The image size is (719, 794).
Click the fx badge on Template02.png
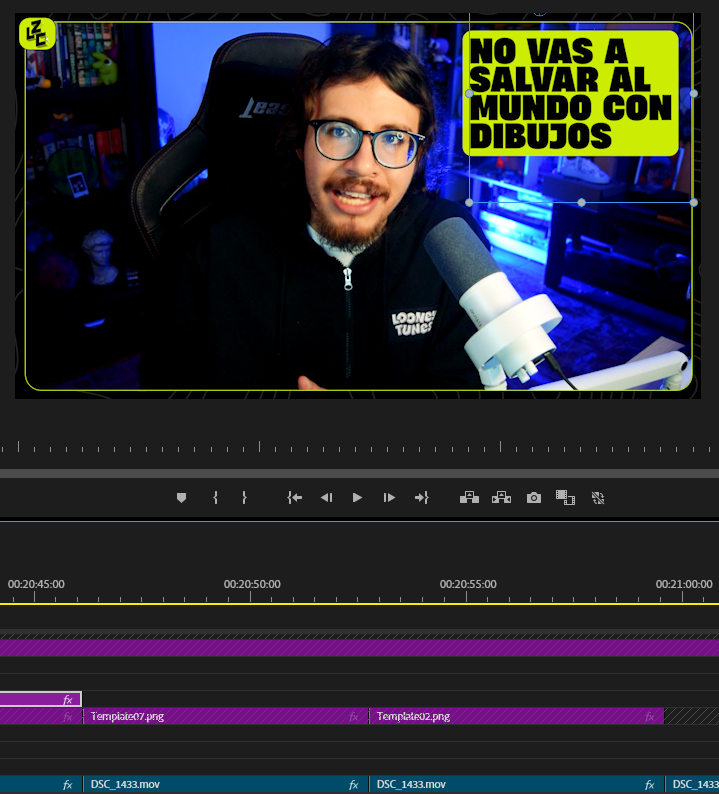(x=649, y=717)
